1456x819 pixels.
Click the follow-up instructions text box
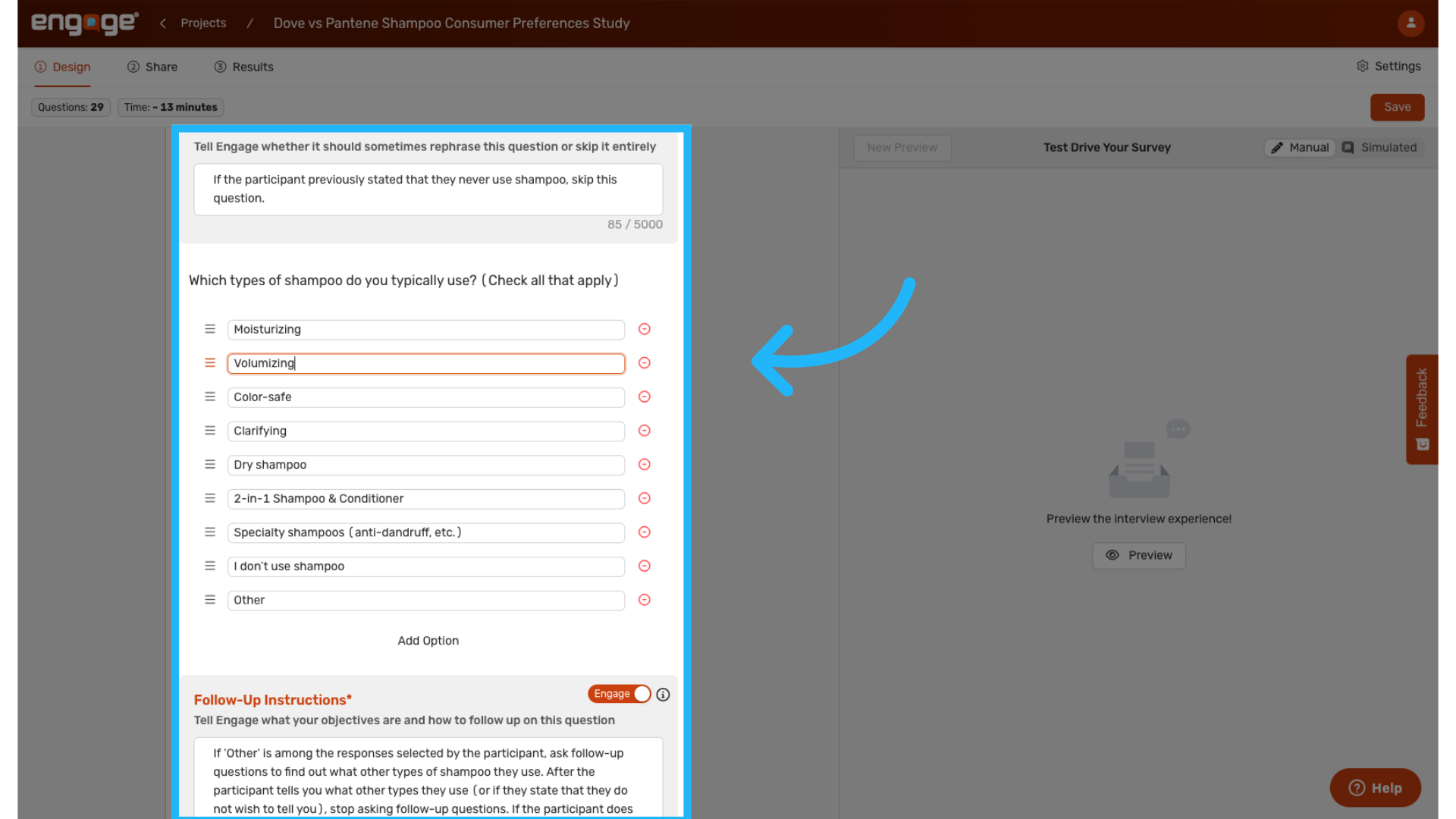428,778
